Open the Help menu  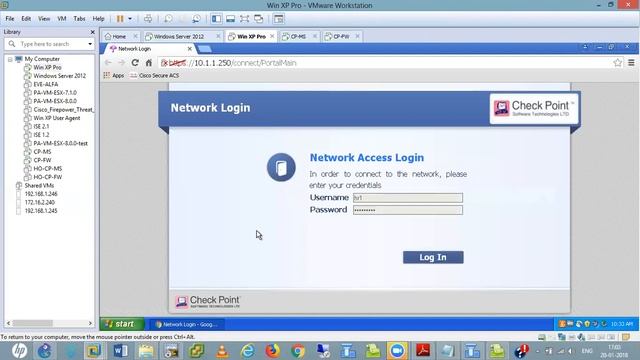point(98,19)
